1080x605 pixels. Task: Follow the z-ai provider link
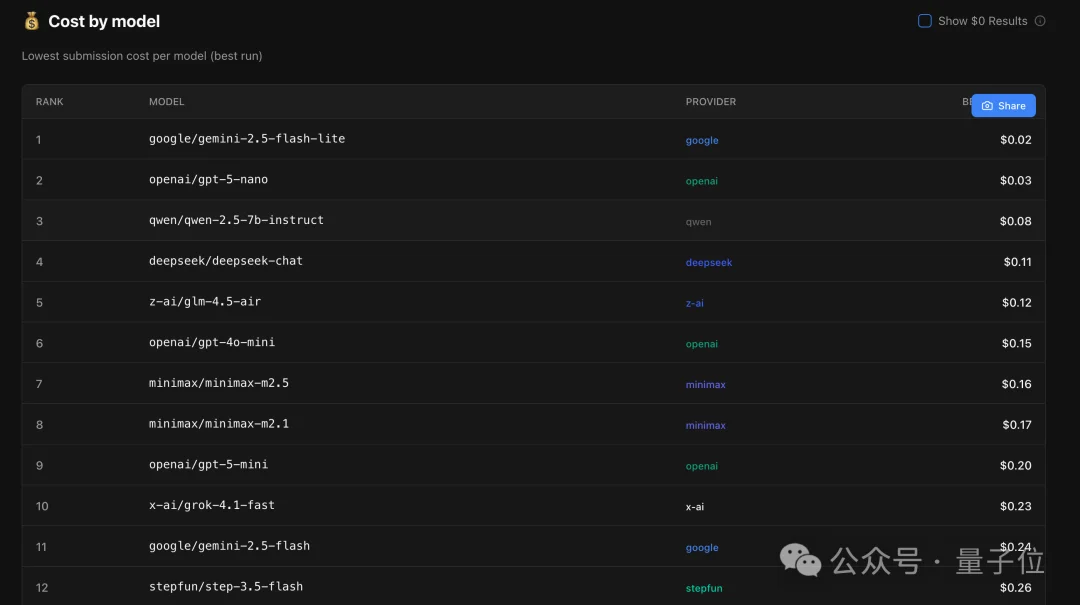[x=694, y=303]
